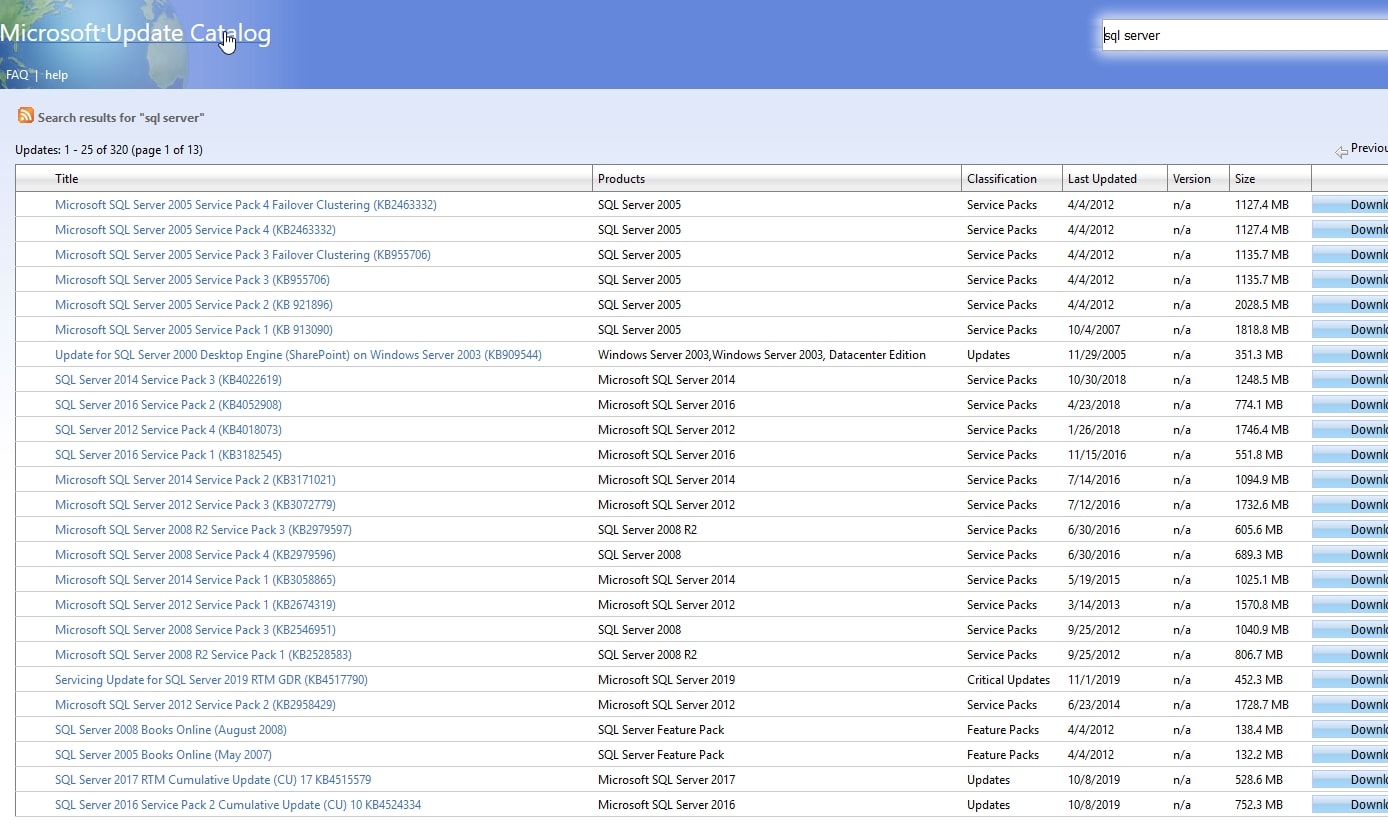Sort results by the Classification column header
This screenshot has width=1388, height=839.
[x=1002, y=179]
